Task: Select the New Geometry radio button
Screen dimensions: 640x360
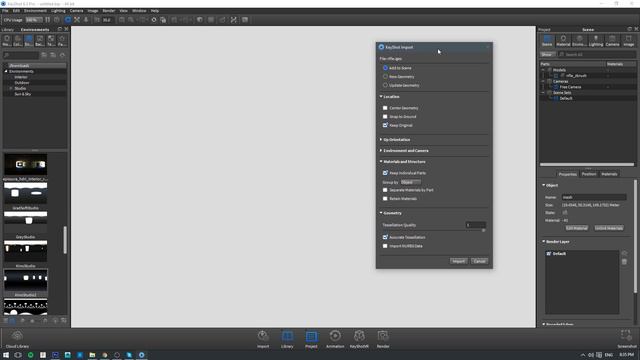Action: [x=385, y=76]
